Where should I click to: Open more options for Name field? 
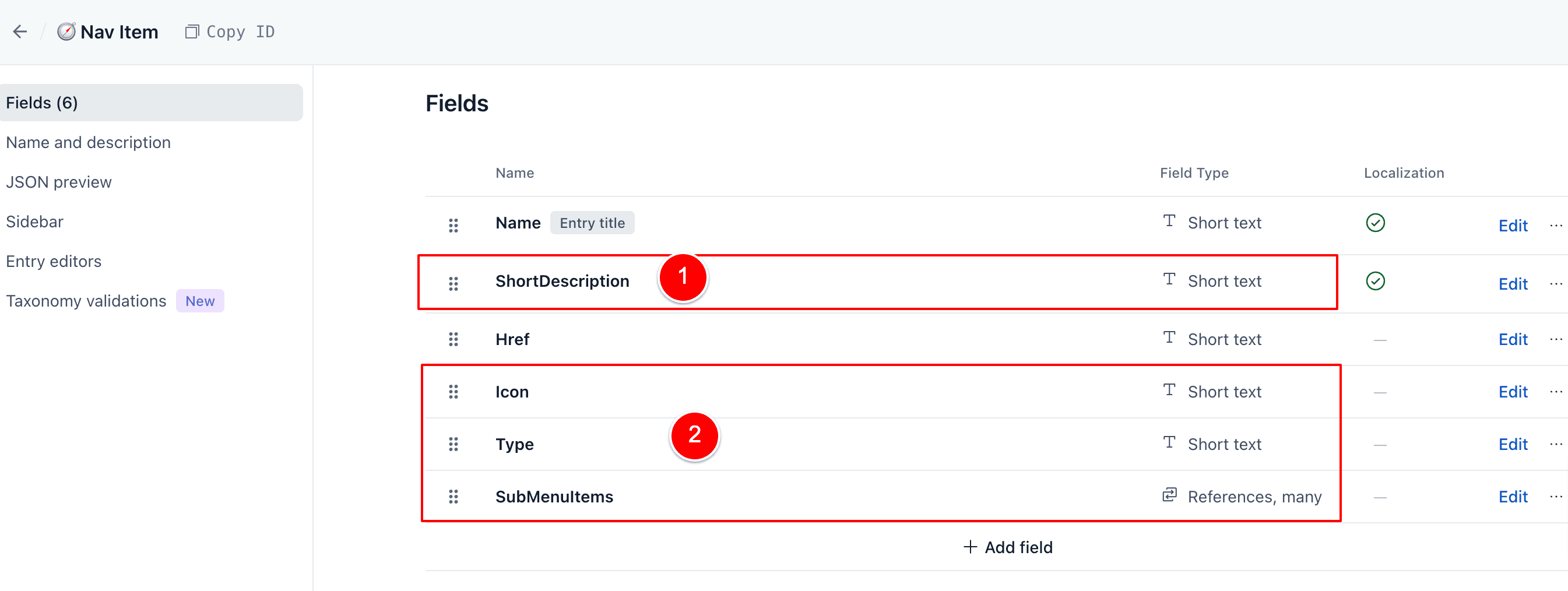click(x=1556, y=225)
